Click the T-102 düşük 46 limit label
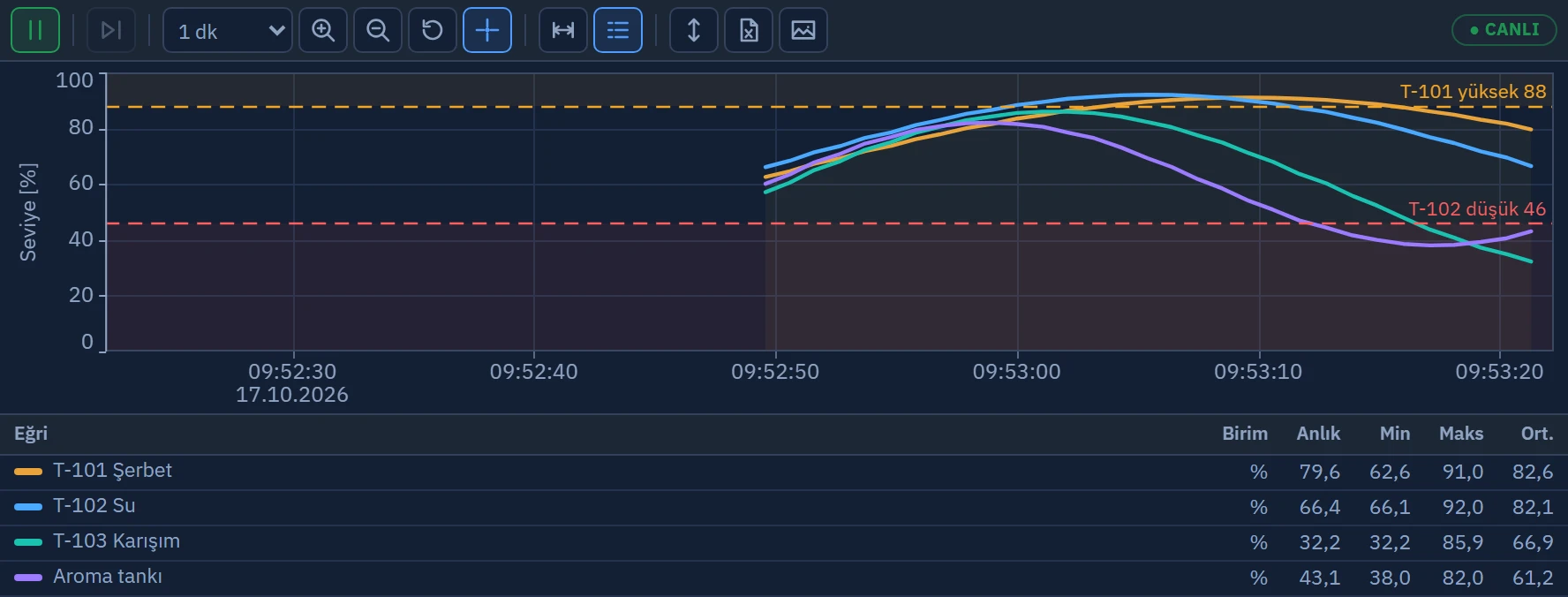Viewport: 1568px width, 597px height. 1476,209
